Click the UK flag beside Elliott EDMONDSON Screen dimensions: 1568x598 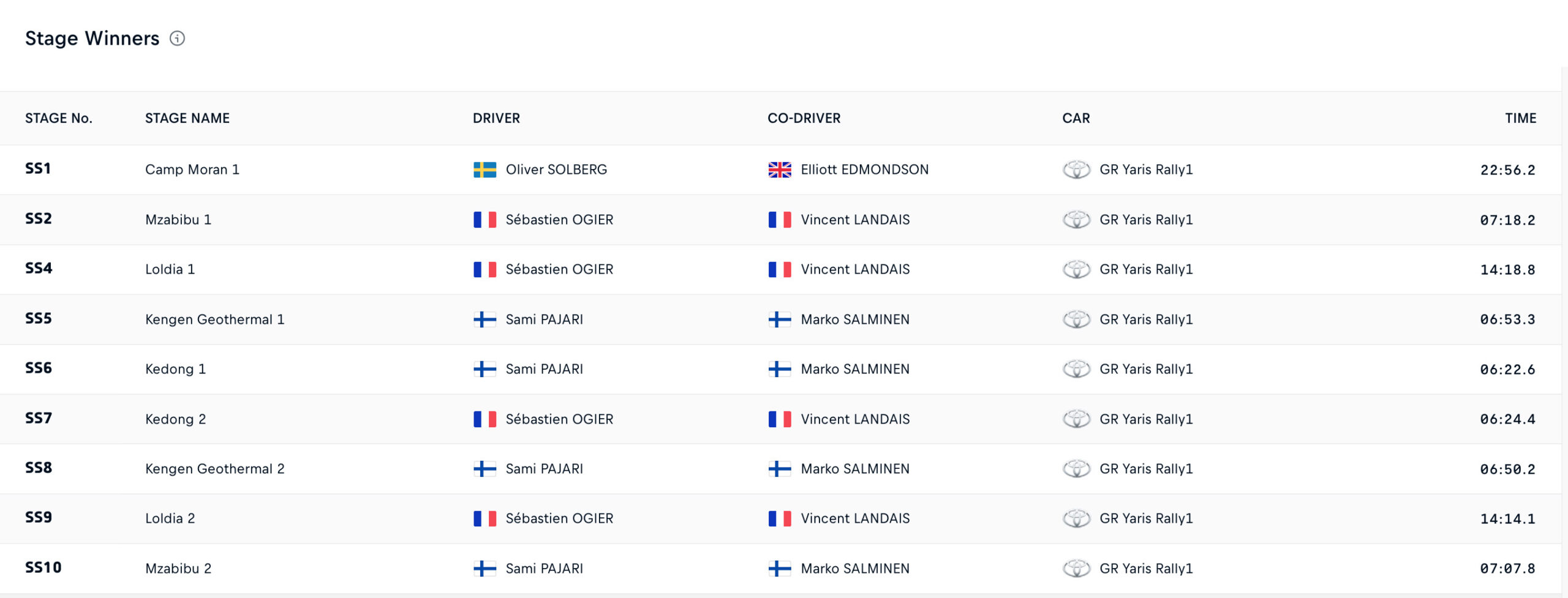tap(779, 170)
